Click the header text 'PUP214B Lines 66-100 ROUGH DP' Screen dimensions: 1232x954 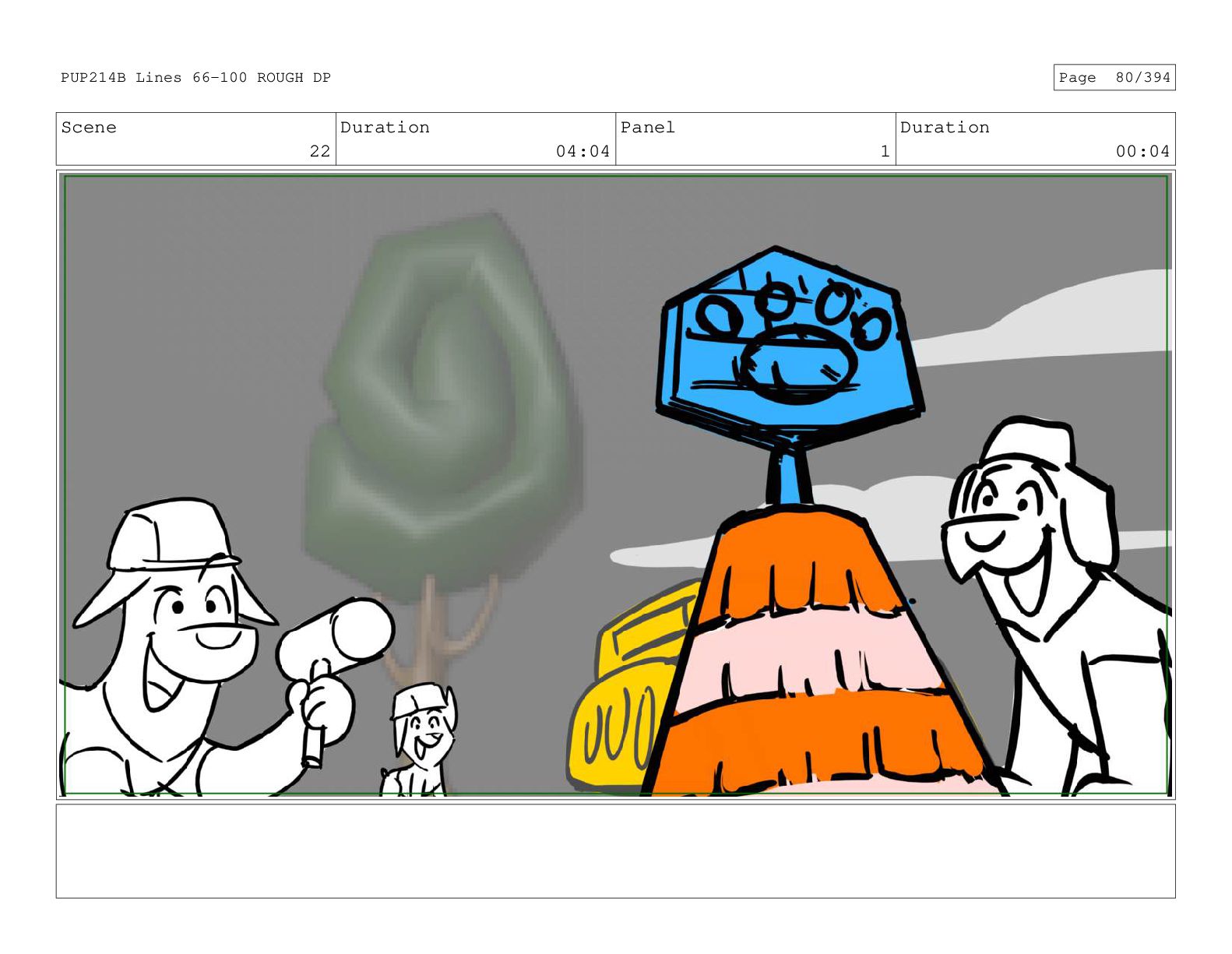tap(195, 77)
